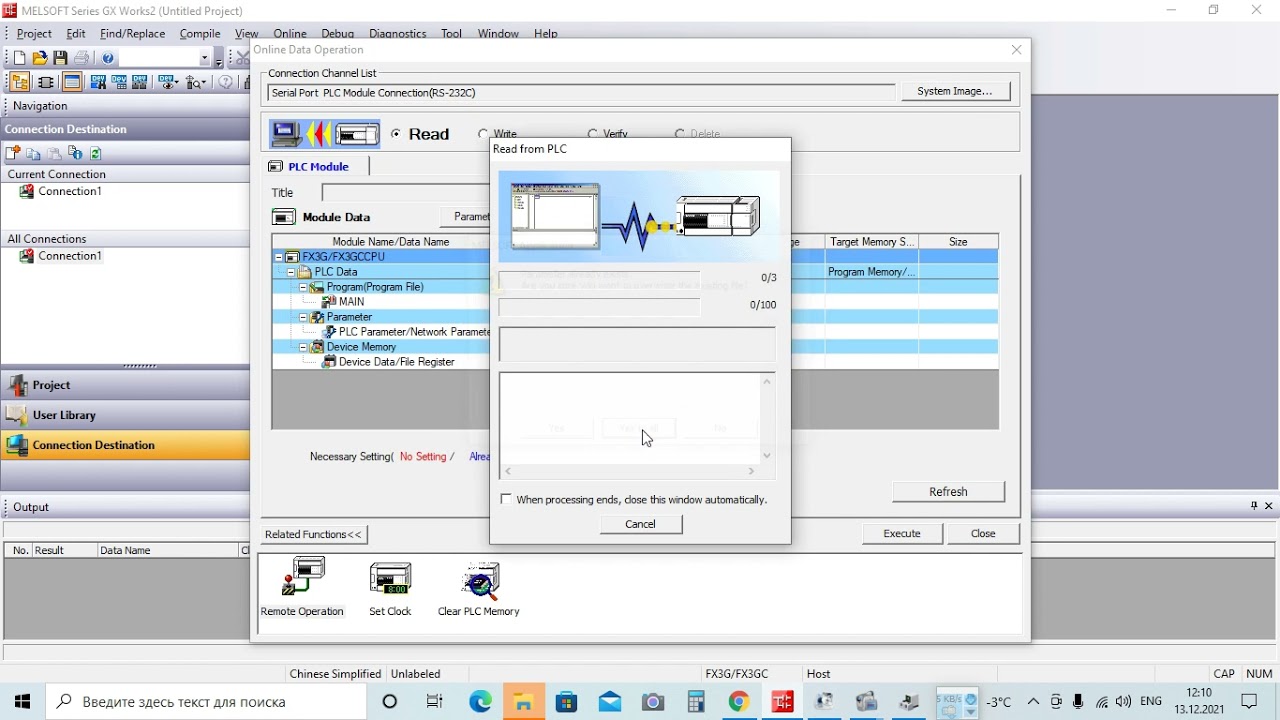Open the Edit menu
Viewport: 1280px width, 720px height.
[76, 34]
